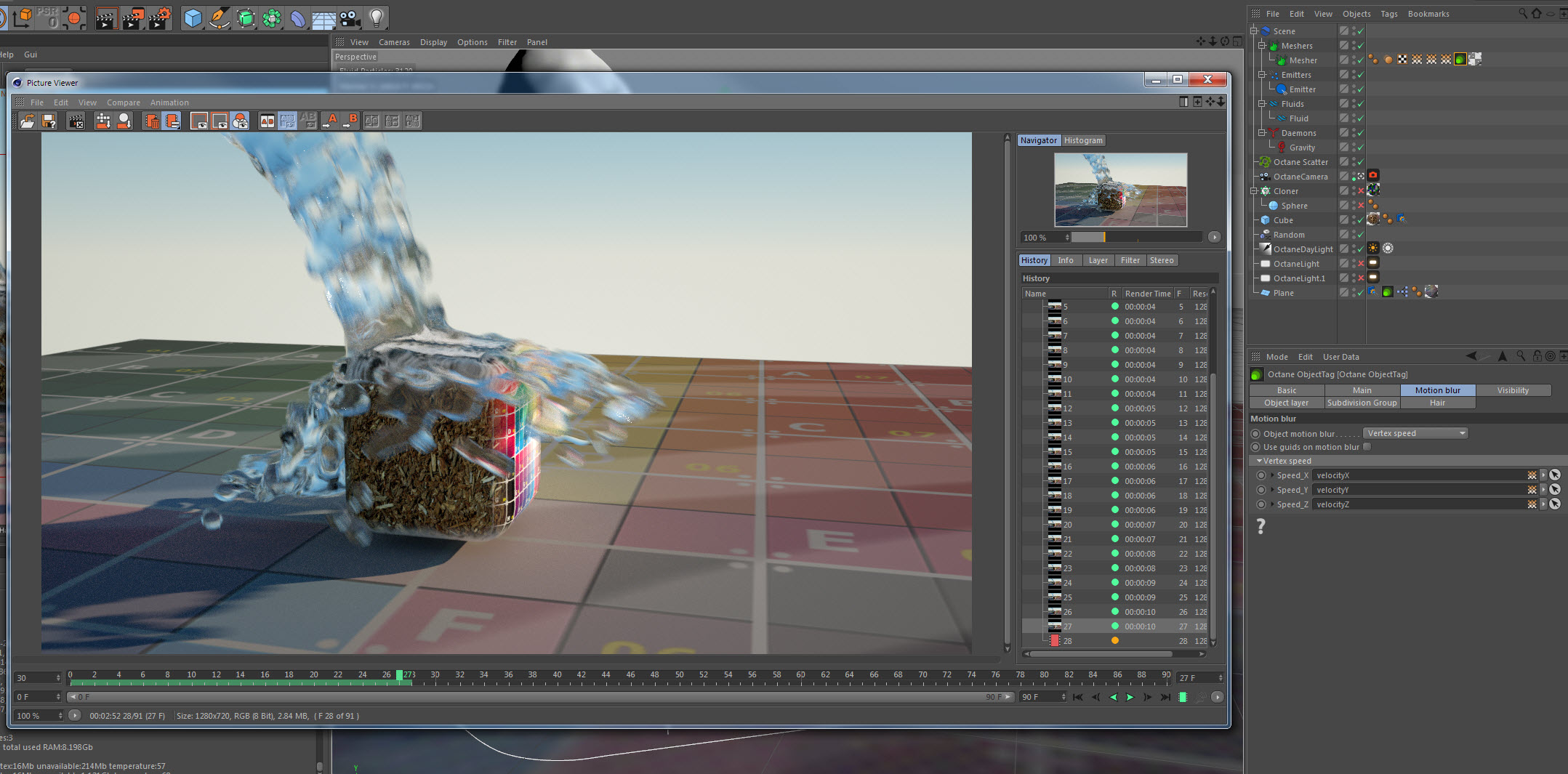Toggle the AB compare icon

pos(268,121)
